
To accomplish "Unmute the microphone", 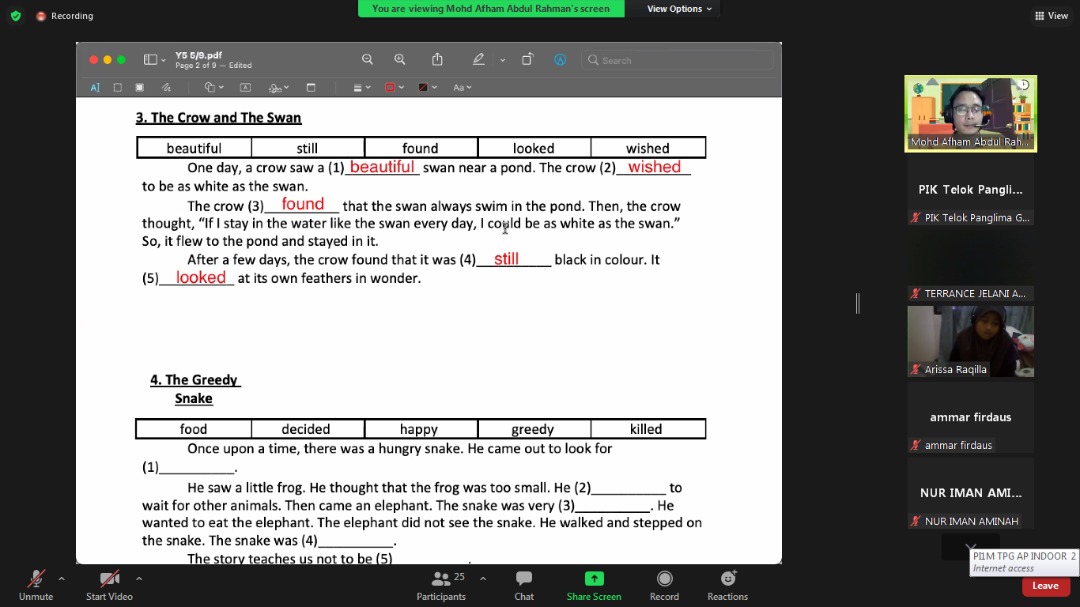I will click(x=36, y=585).
